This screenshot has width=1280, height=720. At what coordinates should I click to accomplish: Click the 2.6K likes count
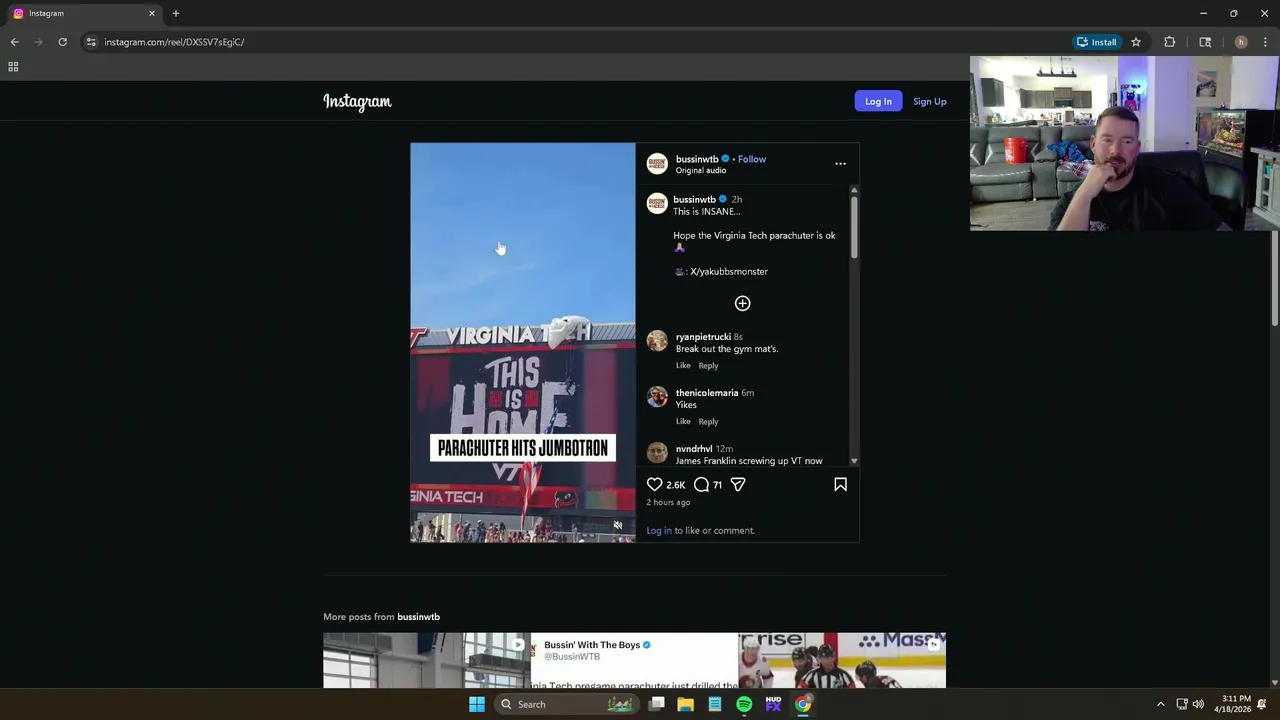click(x=676, y=485)
